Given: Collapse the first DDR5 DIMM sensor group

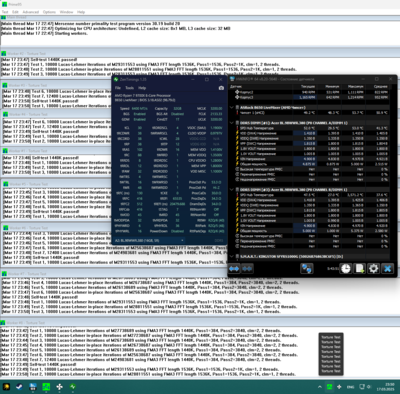Looking at the screenshot, I should (x=232, y=123).
